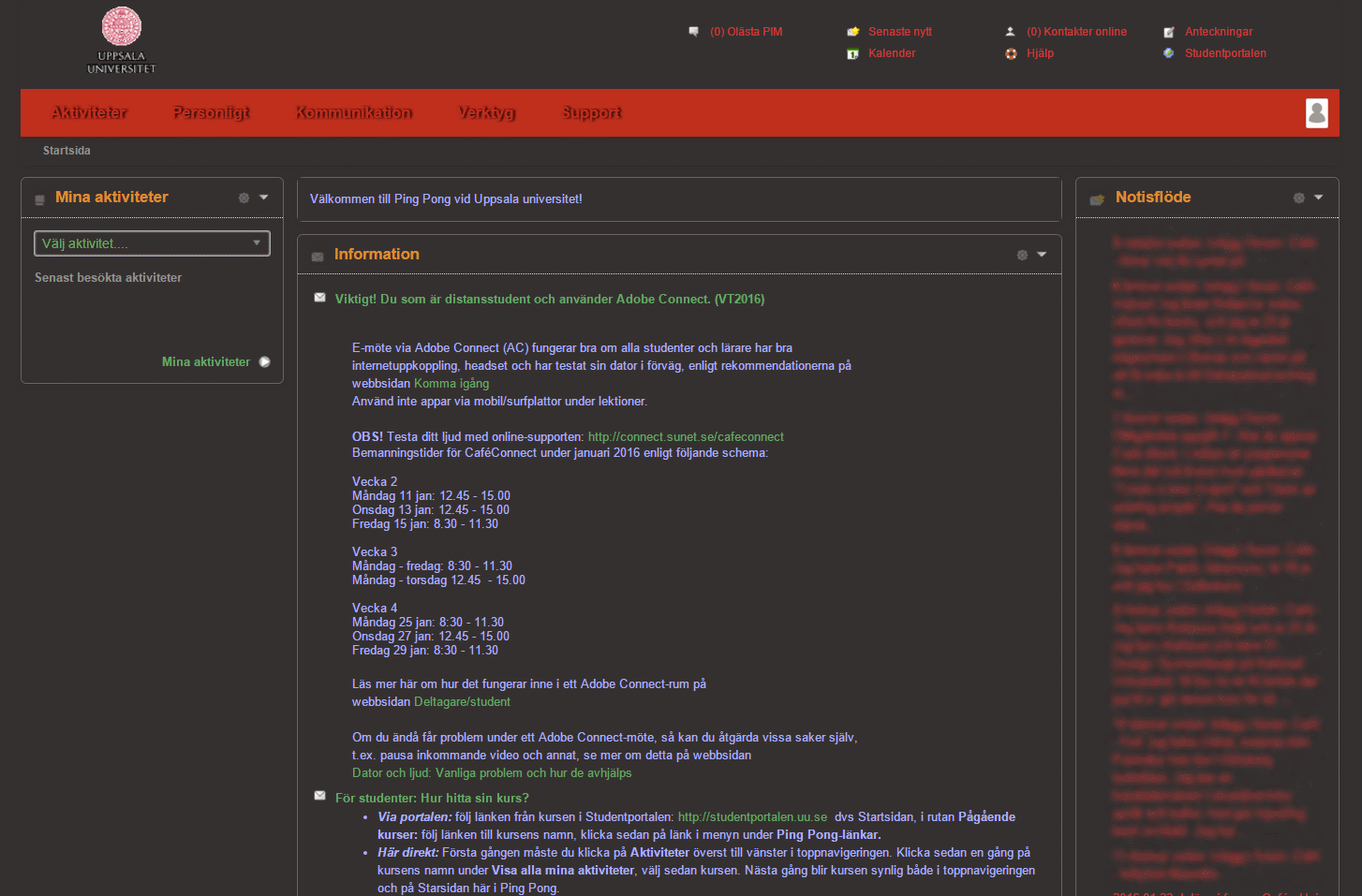
Task: Click 'Onsdag 27 jan: 12.45 - 15.00' line
Action: tap(431, 637)
